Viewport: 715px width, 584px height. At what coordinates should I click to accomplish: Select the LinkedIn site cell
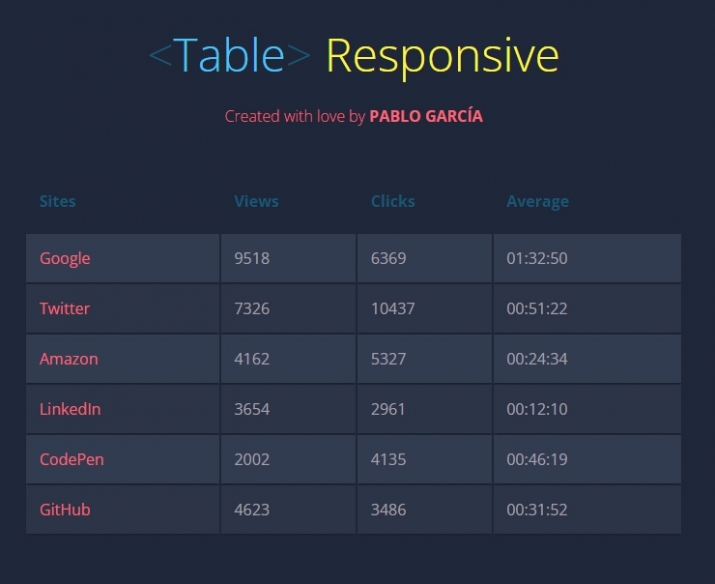pos(123,409)
